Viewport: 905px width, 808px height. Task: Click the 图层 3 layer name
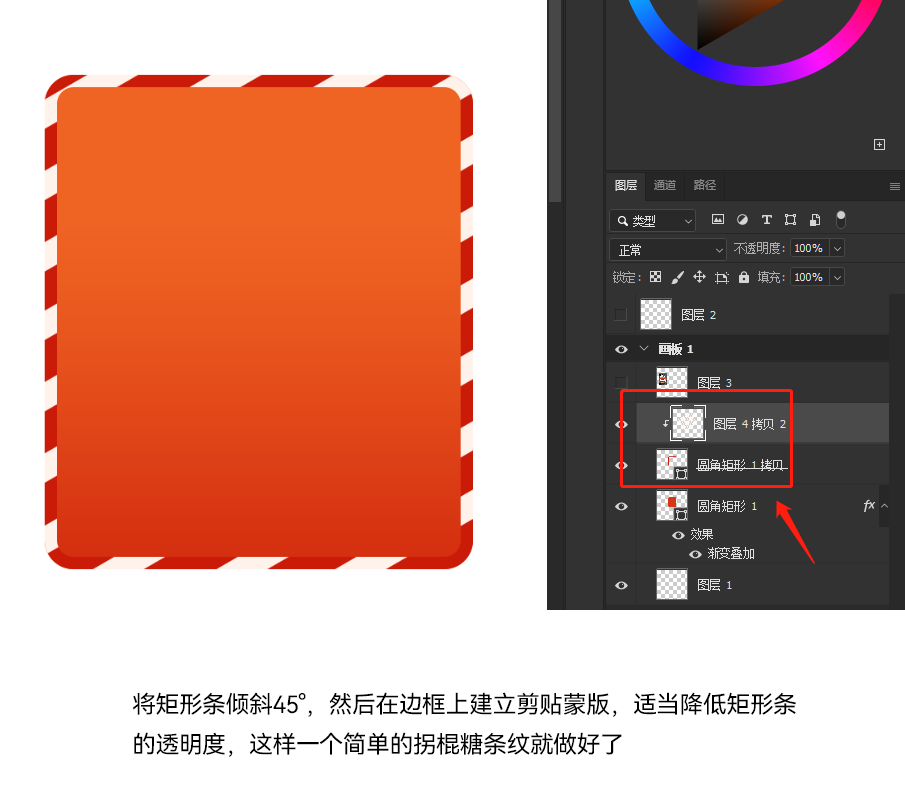click(x=715, y=383)
